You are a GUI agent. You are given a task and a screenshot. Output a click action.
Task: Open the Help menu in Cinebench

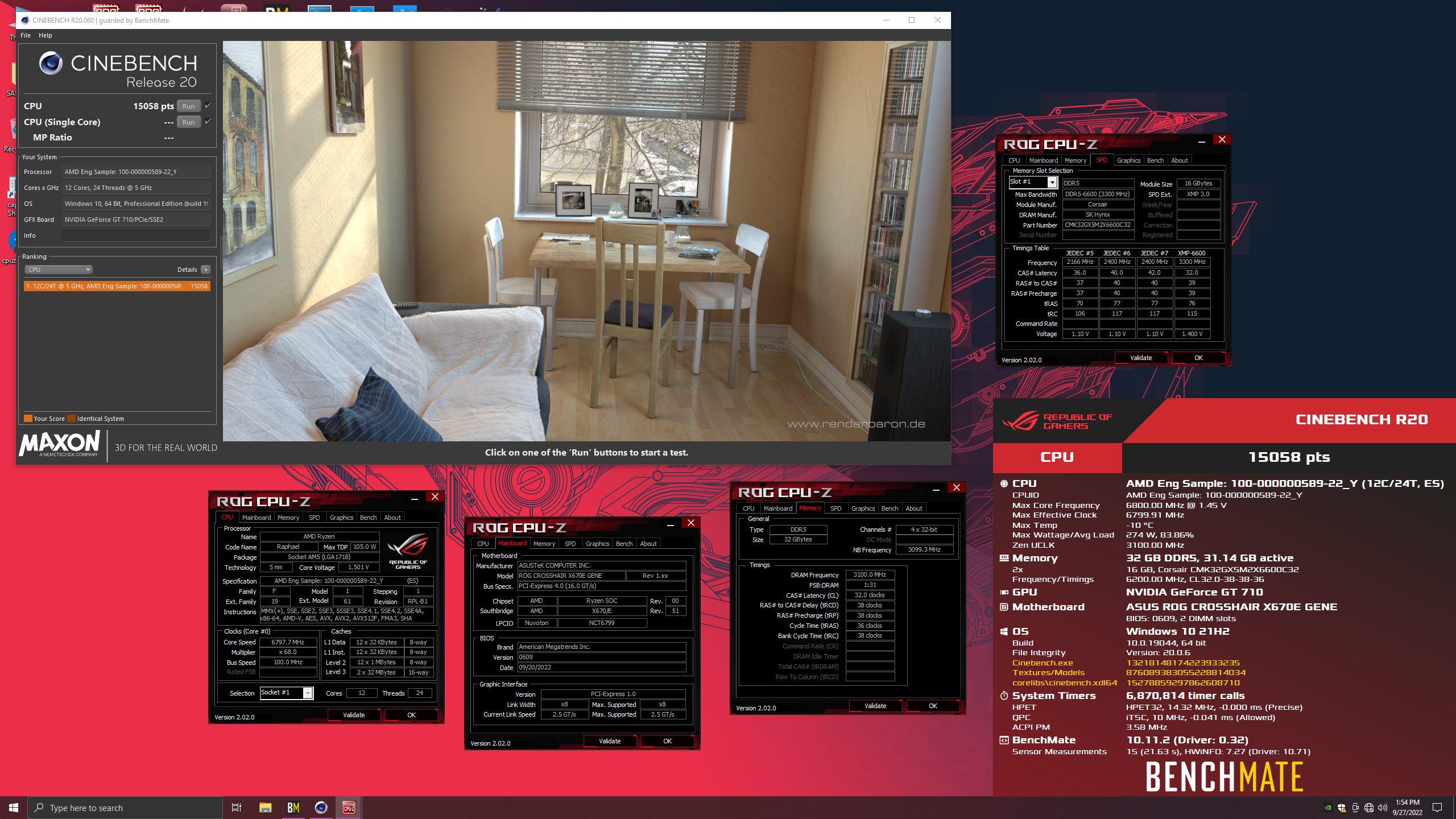click(45, 35)
